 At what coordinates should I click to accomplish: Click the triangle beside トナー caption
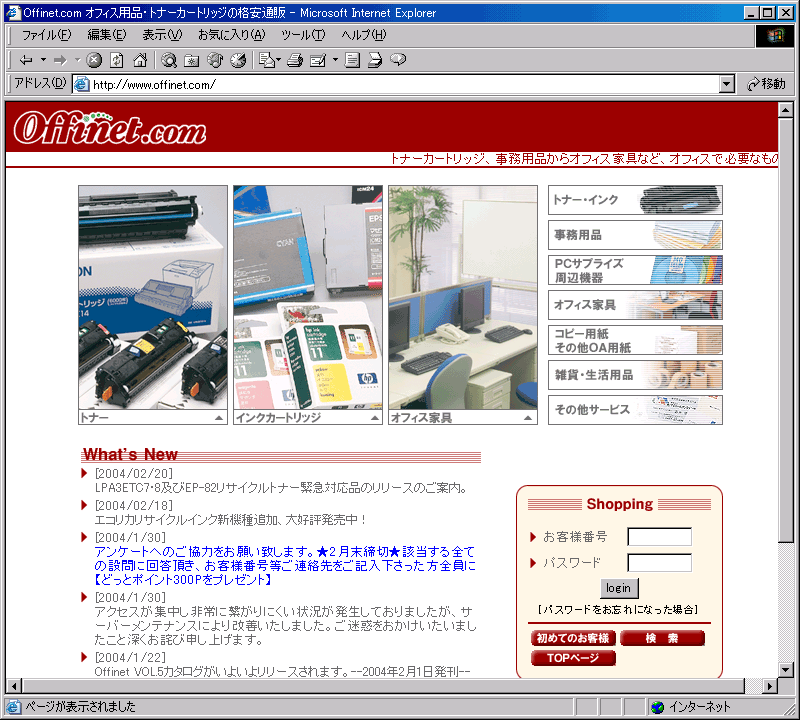[219, 418]
